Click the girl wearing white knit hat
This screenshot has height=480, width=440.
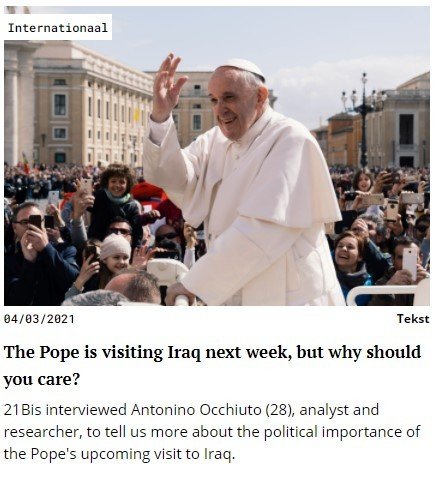tap(113, 258)
